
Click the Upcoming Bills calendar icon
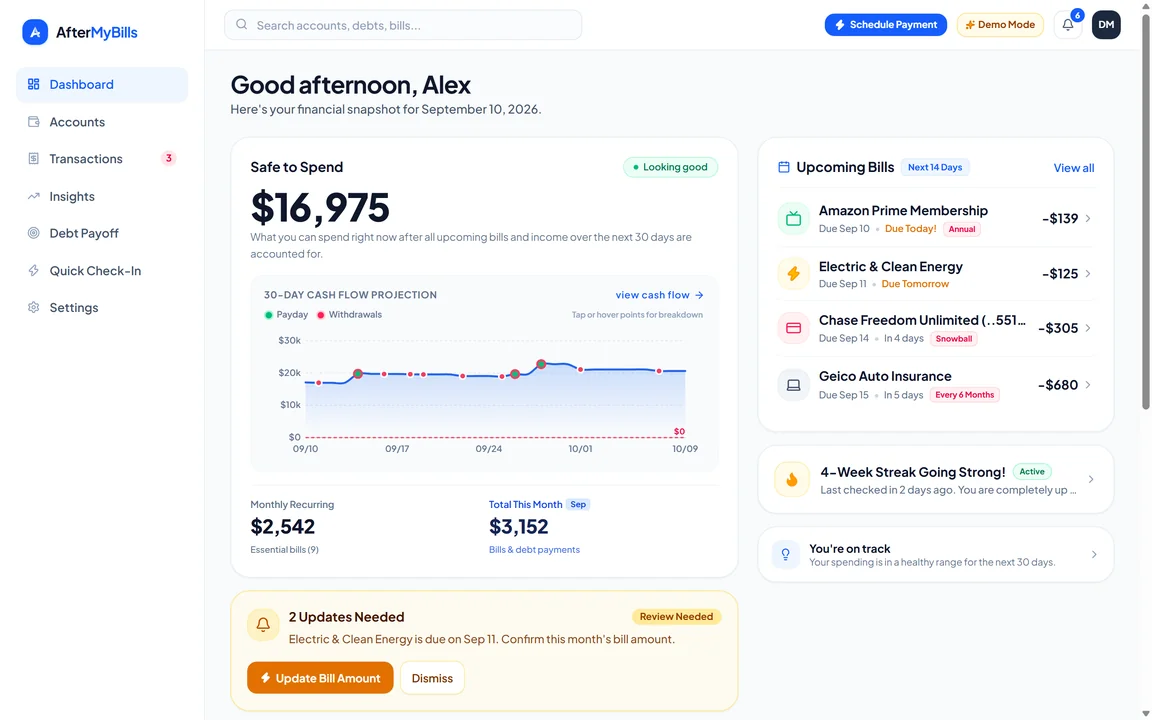(x=783, y=168)
